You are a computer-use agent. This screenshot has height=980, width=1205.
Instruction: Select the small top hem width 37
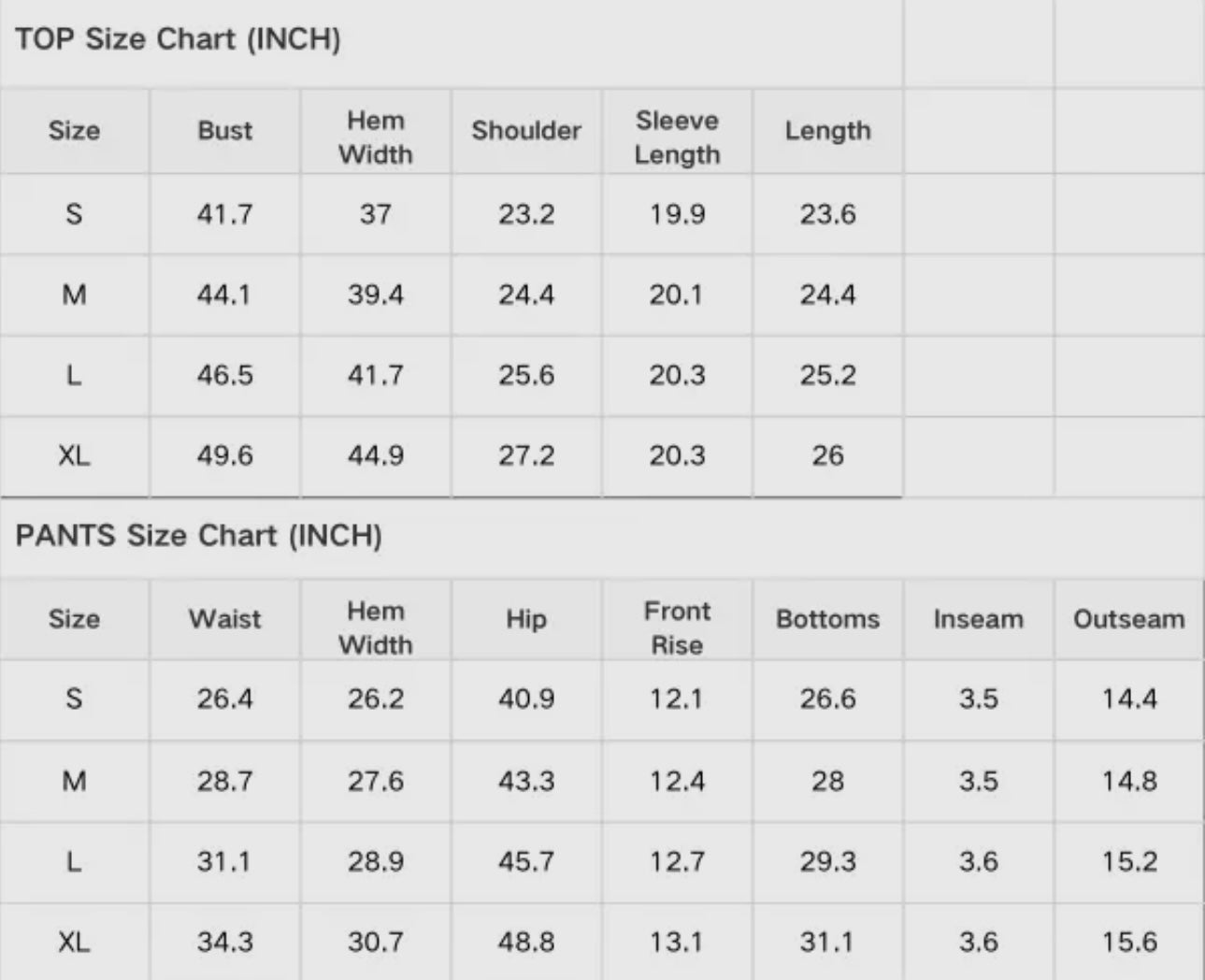click(x=376, y=214)
